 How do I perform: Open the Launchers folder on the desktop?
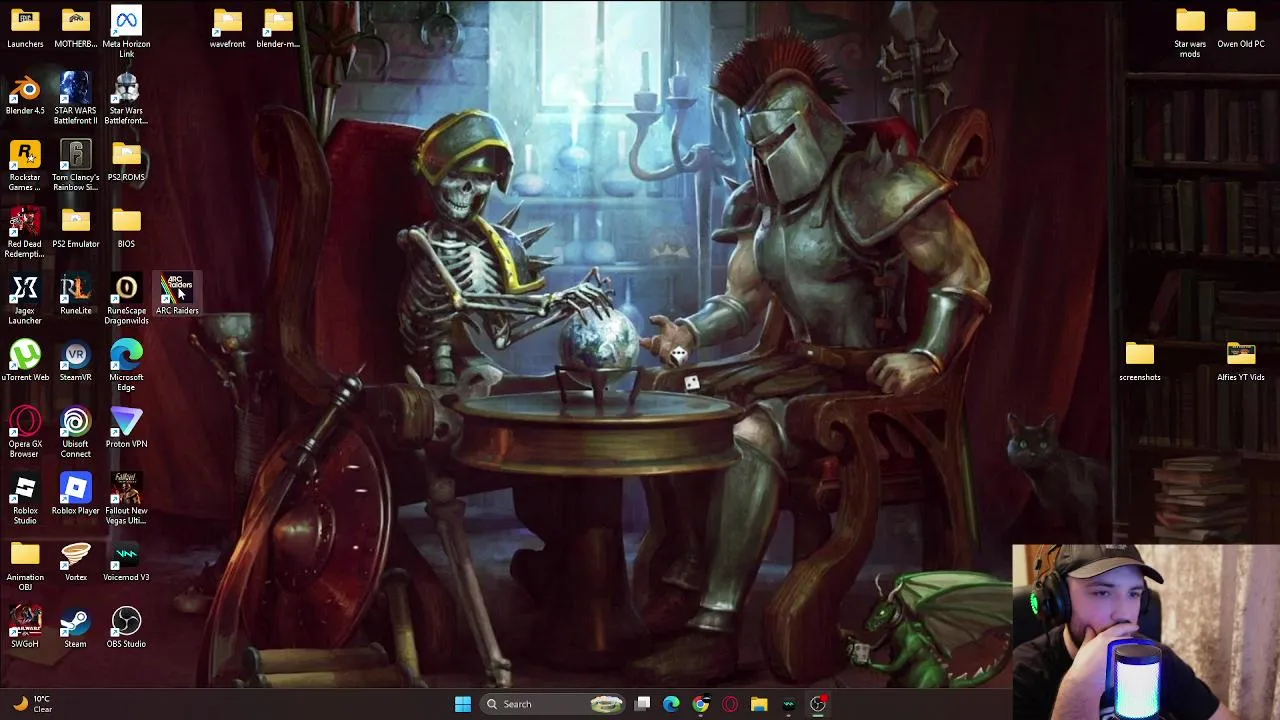point(25,28)
